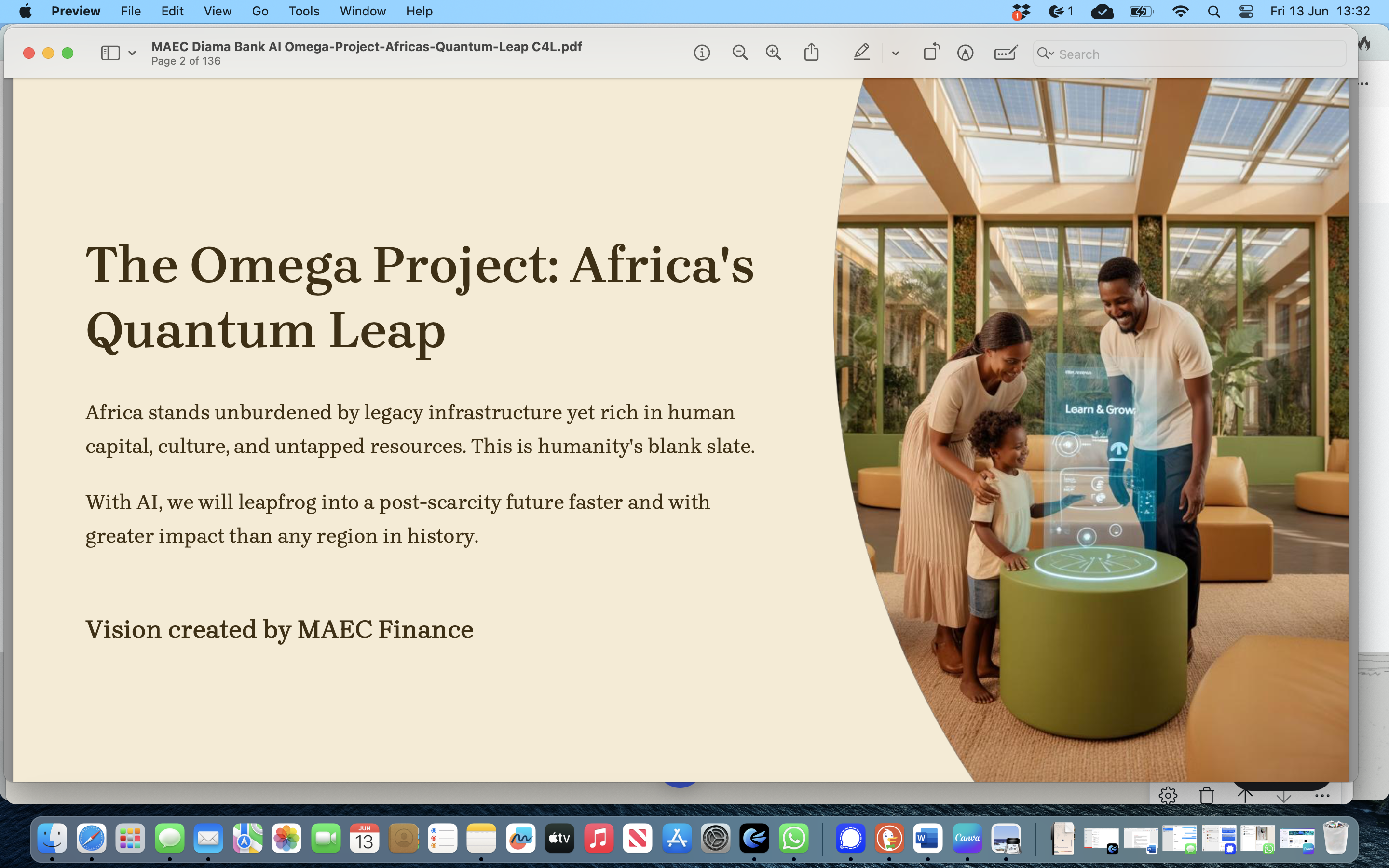Open Maps in the Dock
The height and width of the screenshot is (868, 1389).
247,838
